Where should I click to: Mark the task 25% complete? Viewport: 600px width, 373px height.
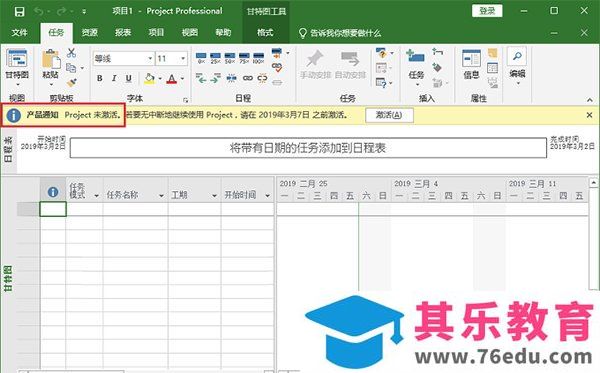[x=215, y=58]
